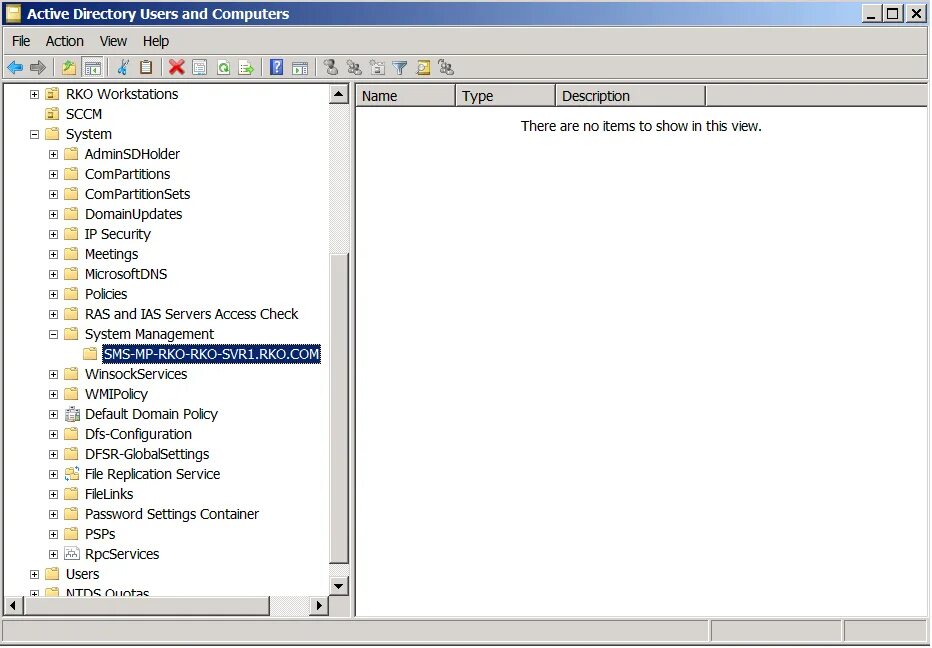Click Find objects toolbar icon
The width and height of the screenshot is (932, 648).
coord(423,68)
